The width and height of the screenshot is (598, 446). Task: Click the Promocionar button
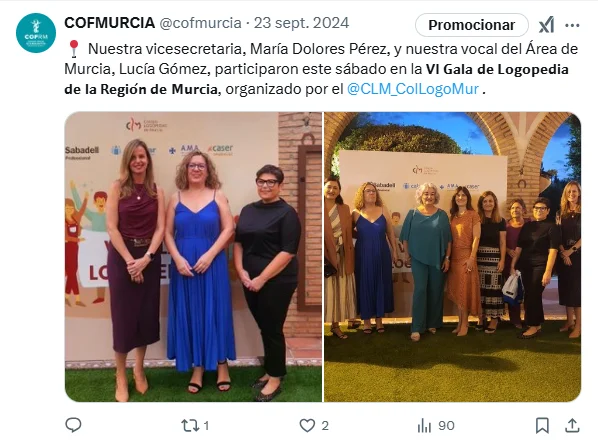tap(472, 25)
